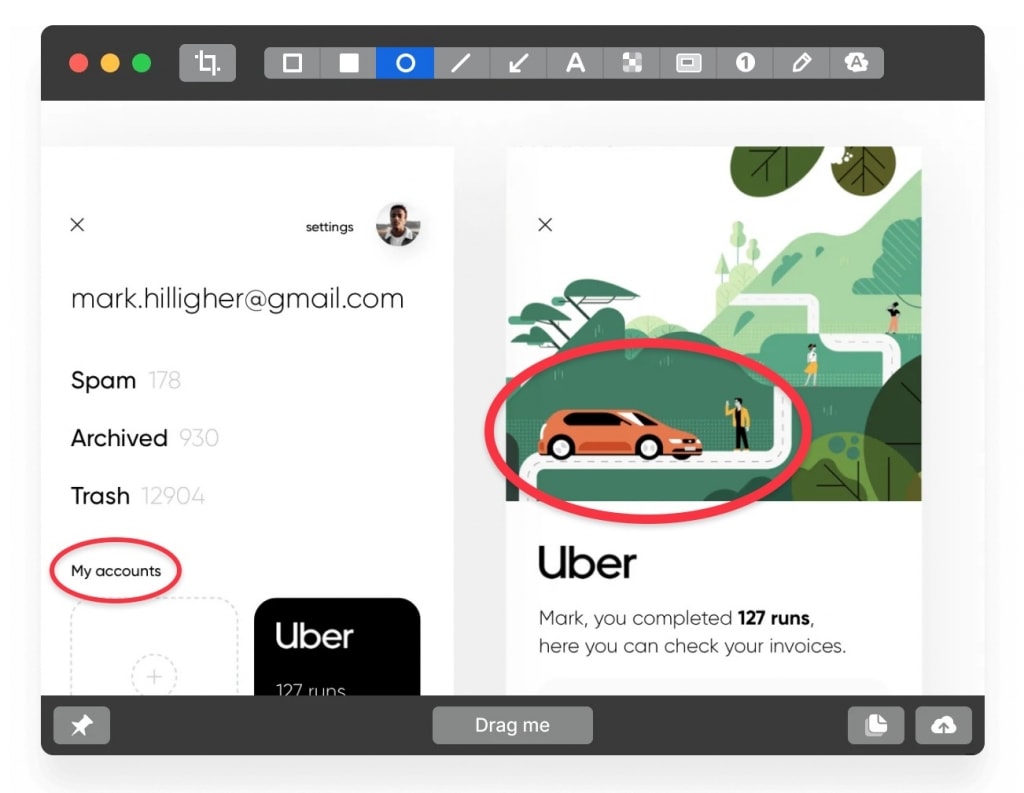The width and height of the screenshot is (1024, 793).
Task: Select the text tool
Action: (x=575, y=63)
